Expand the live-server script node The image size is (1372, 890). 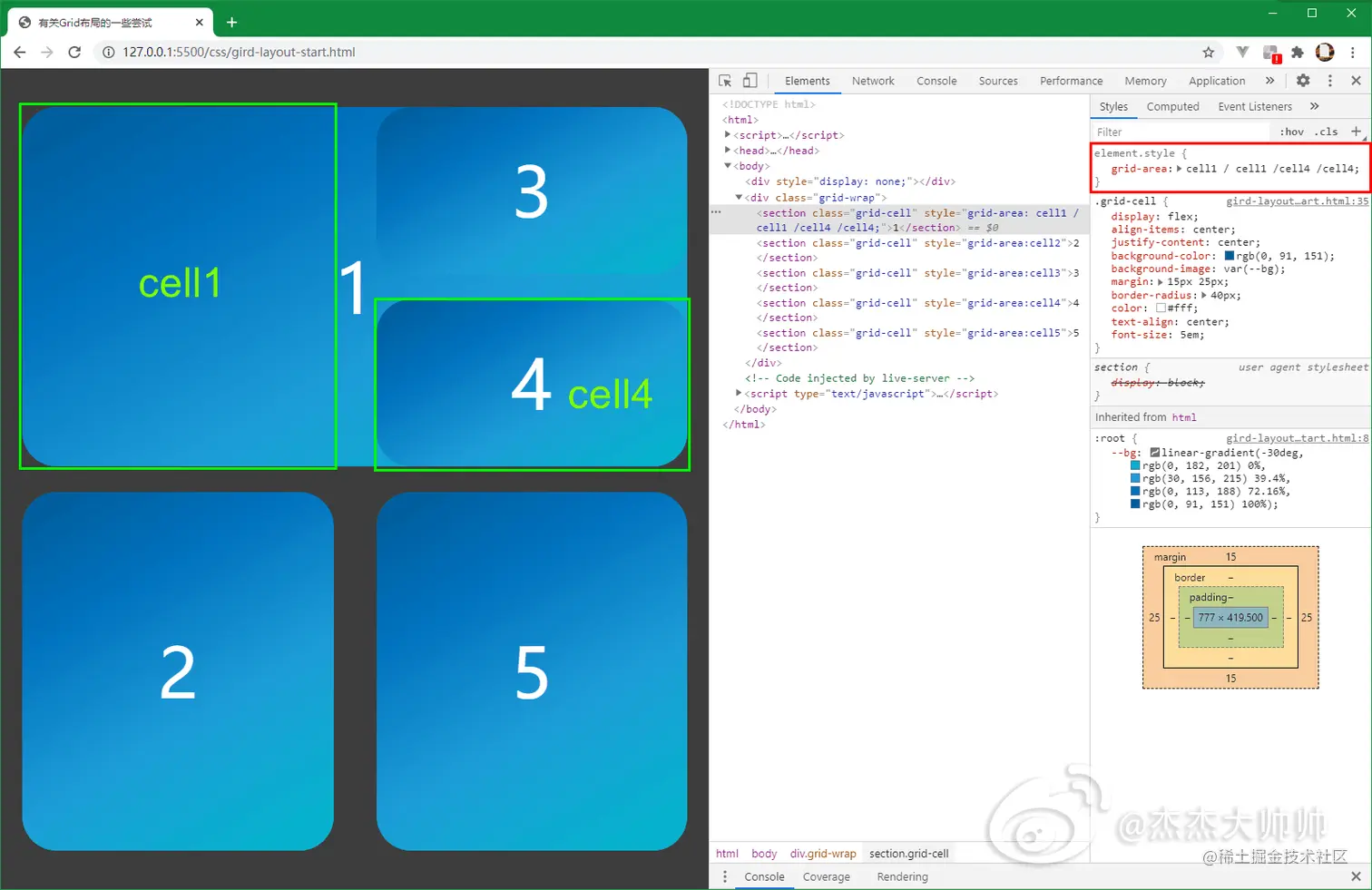739,394
